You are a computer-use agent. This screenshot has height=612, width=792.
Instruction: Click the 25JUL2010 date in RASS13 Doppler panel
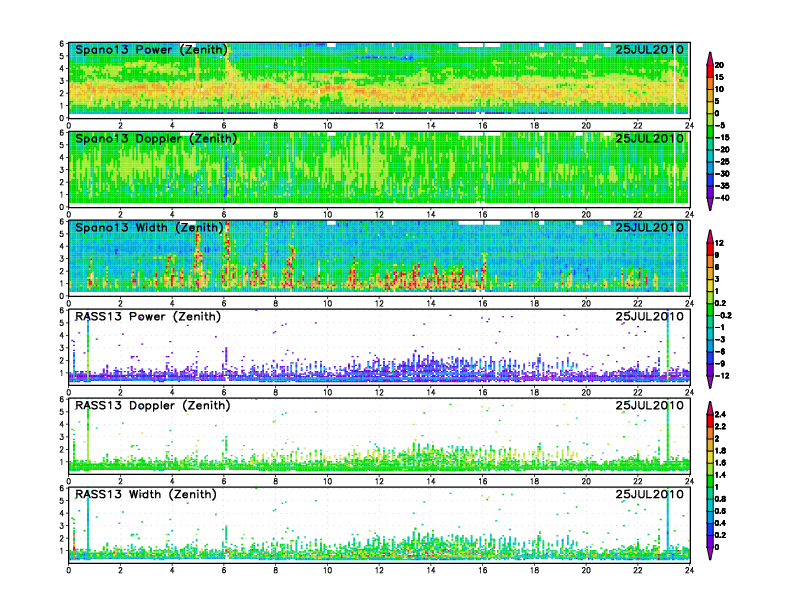(650, 405)
